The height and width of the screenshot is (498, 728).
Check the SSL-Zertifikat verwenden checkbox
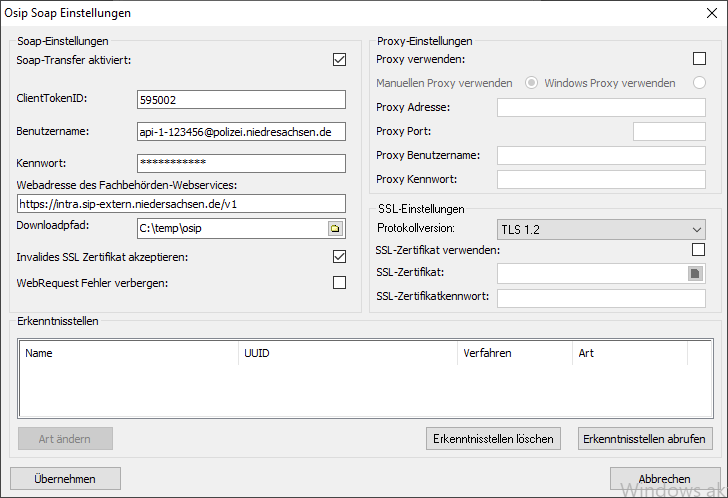tap(699, 250)
